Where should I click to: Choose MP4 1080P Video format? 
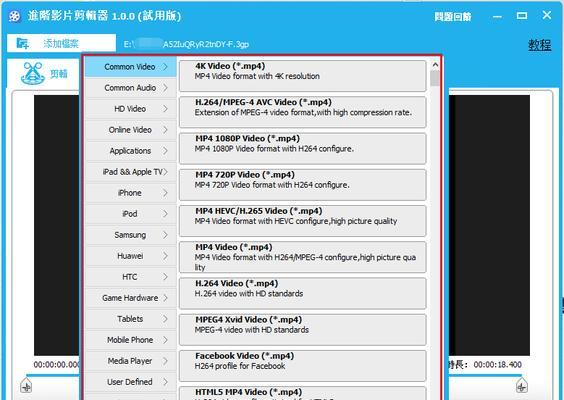303,148
